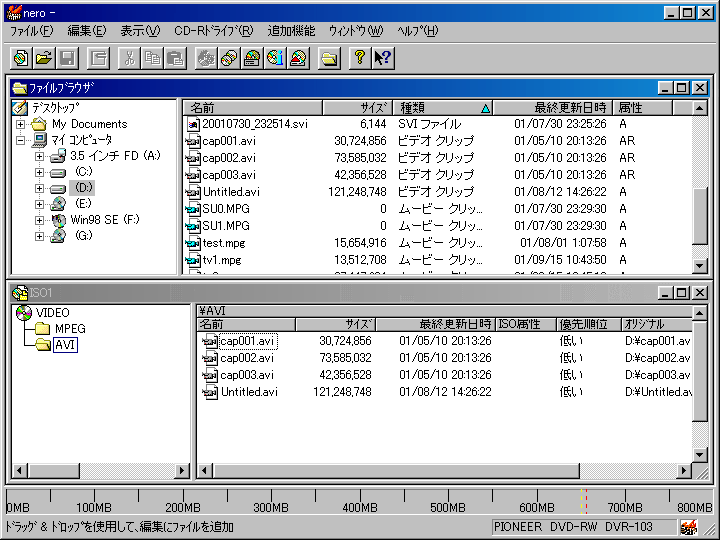Open new File Browser toolbar icon
This screenshot has width=720, height=540.
coord(329,58)
